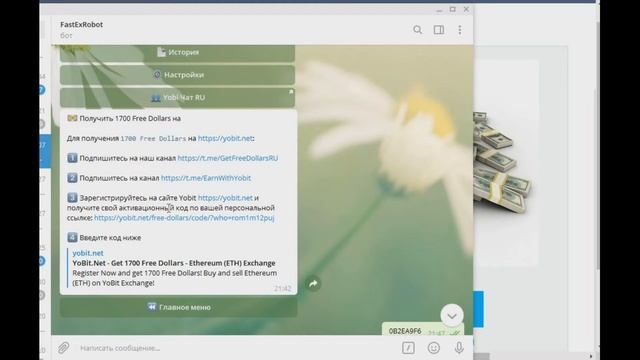Open the first https://yobit.net link
Viewport: 640px width, 360px height.
pyautogui.click(x=225, y=138)
